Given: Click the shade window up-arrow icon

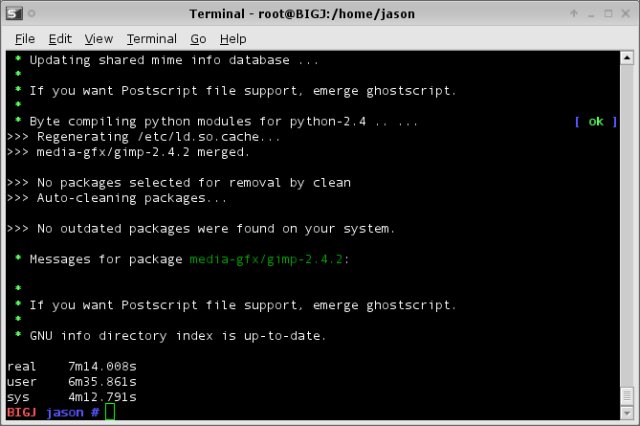Looking at the screenshot, I should (573, 13).
